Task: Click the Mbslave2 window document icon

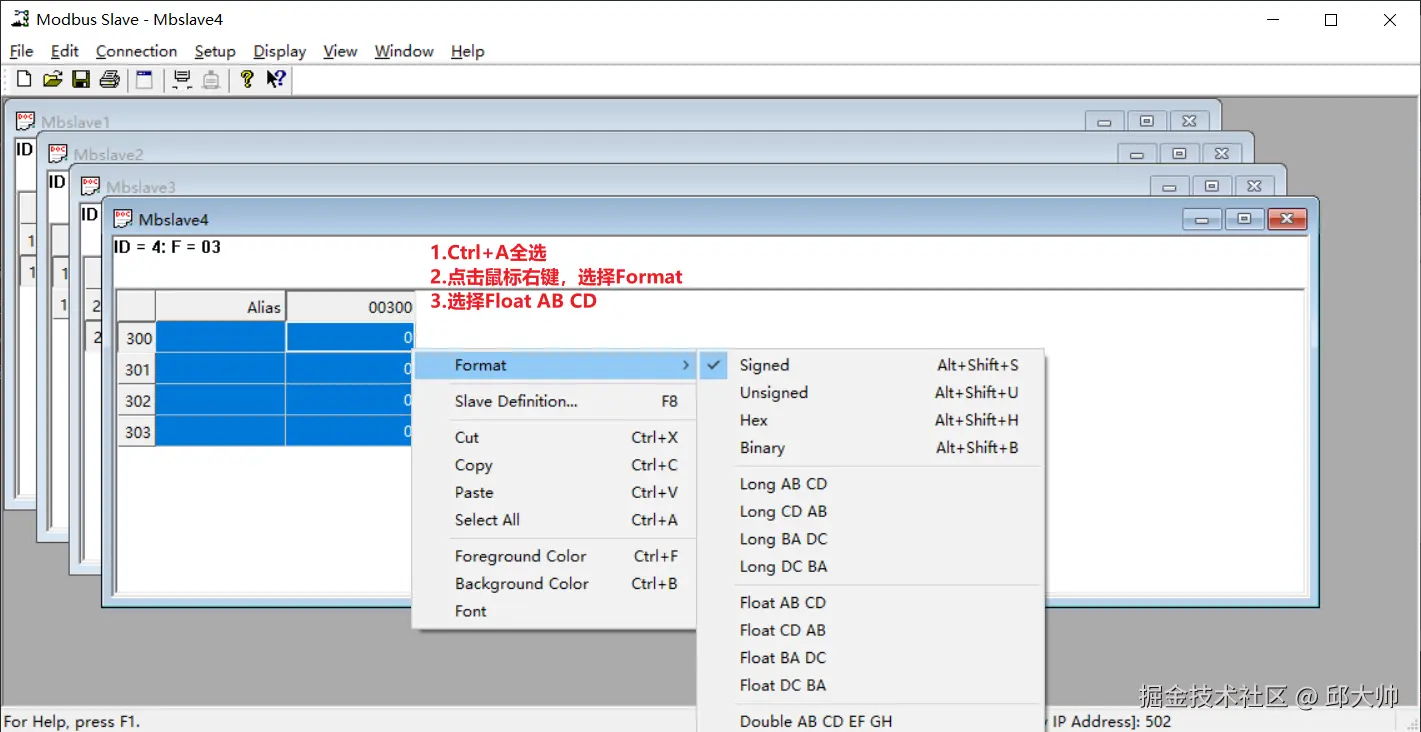Action: [x=58, y=154]
